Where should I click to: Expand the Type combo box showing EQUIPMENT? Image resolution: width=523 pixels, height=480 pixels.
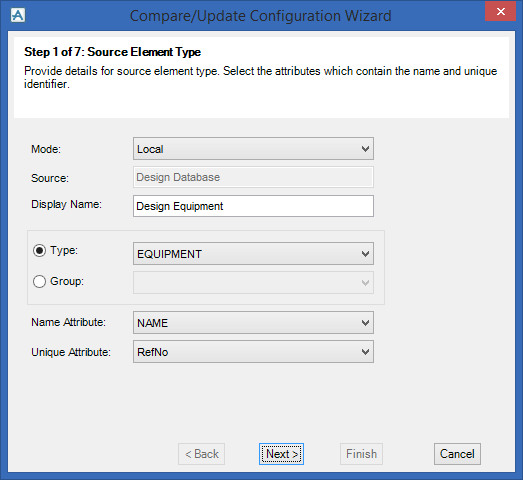pos(253,254)
